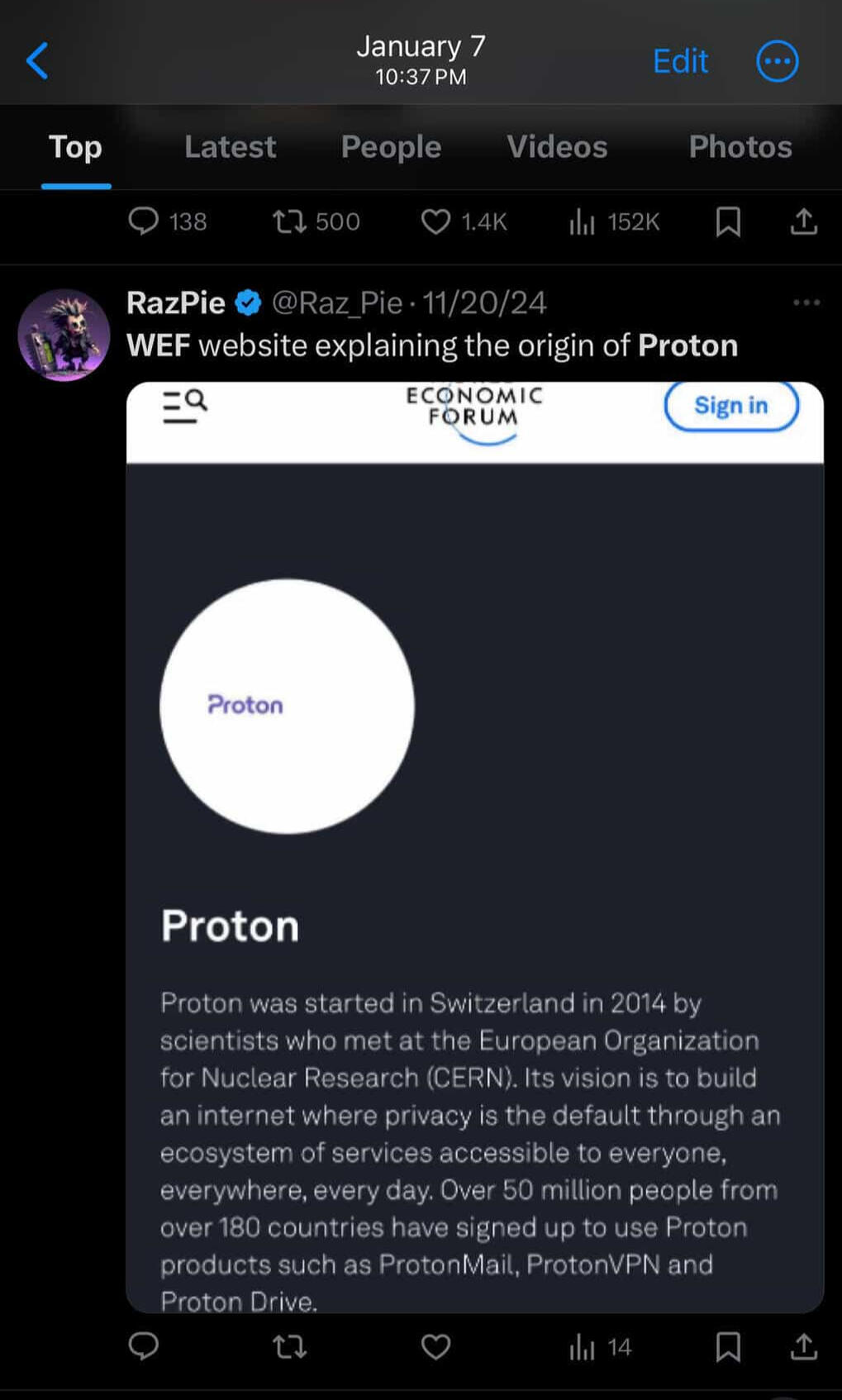Open RazPie tweet's three-dot menu
The height and width of the screenshot is (1400, 842).
[x=806, y=302]
